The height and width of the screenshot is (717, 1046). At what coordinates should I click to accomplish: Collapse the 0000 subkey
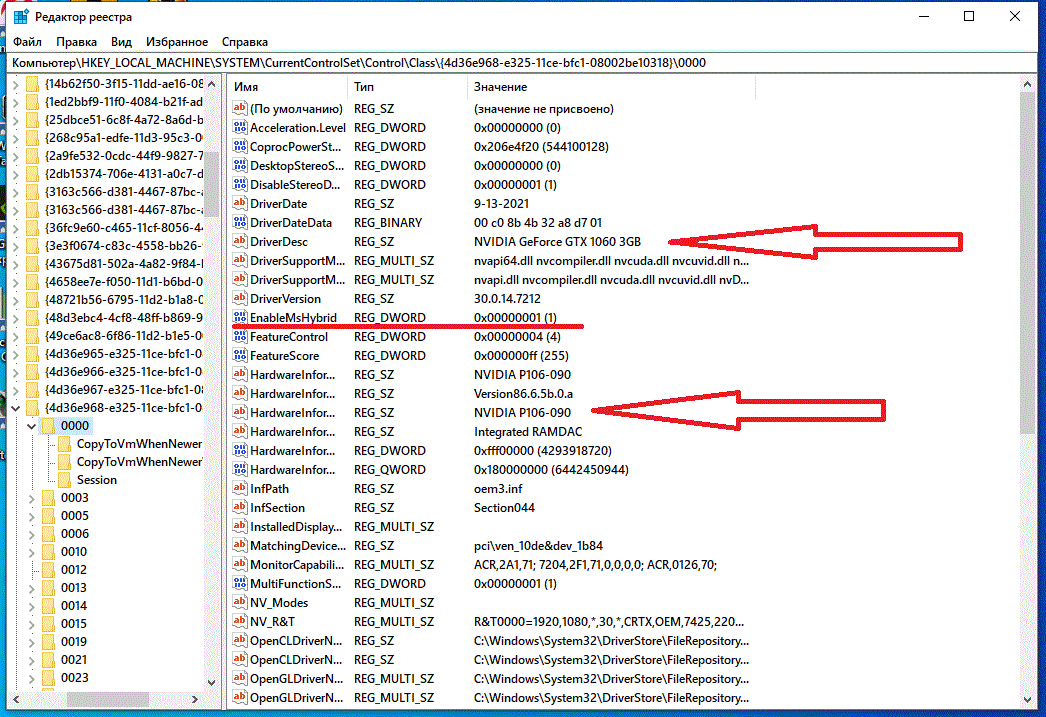31,426
